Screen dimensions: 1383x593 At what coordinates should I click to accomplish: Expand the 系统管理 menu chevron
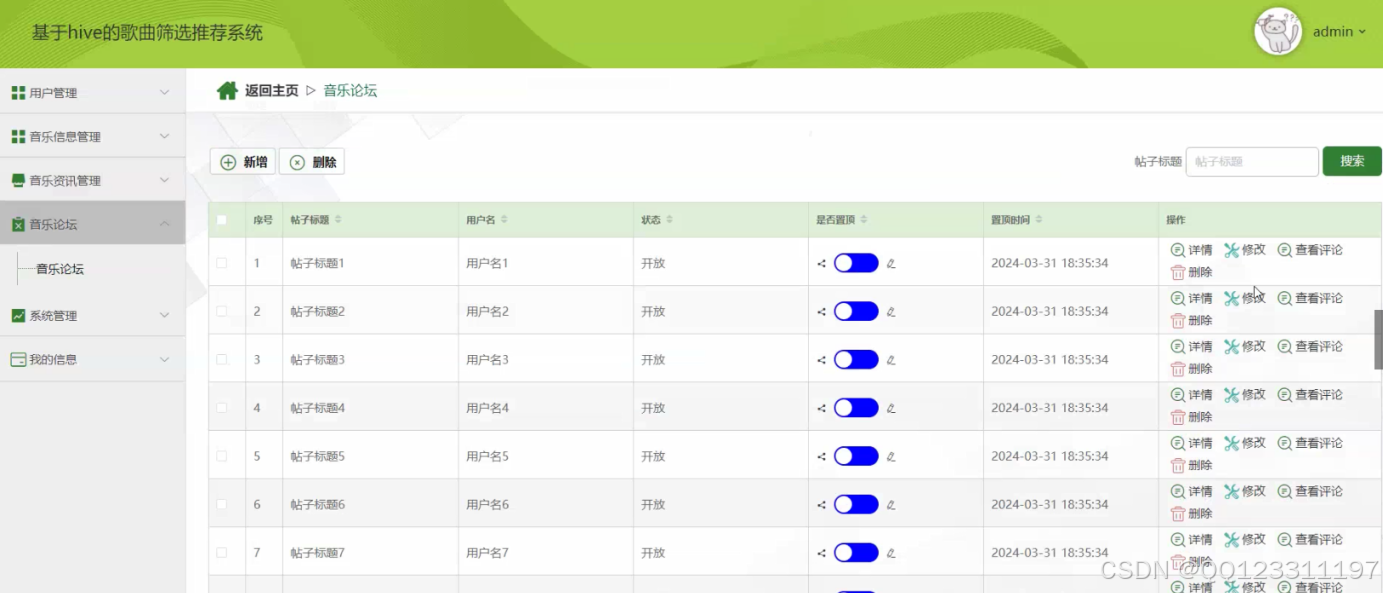[x=165, y=315]
